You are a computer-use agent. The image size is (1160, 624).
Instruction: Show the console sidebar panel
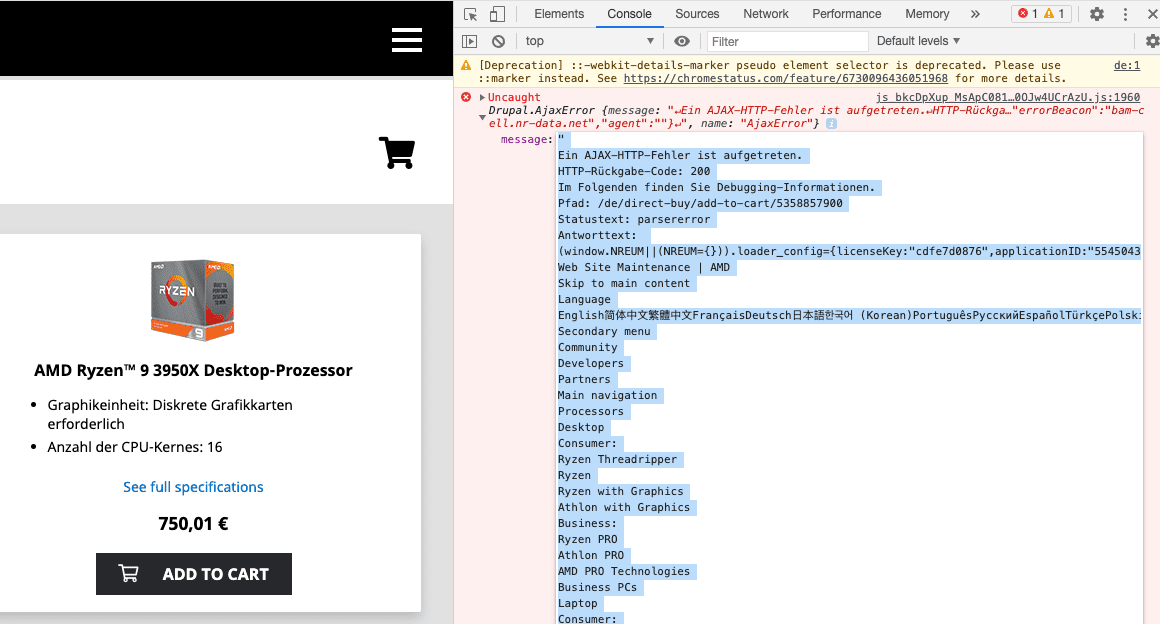point(470,41)
